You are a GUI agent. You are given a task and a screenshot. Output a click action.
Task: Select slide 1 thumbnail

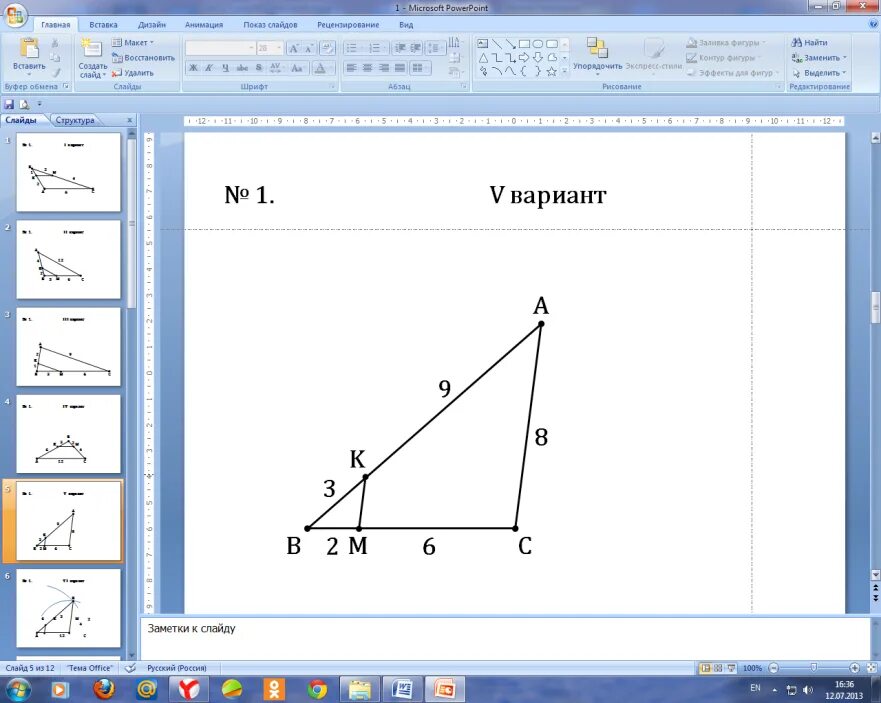point(69,172)
